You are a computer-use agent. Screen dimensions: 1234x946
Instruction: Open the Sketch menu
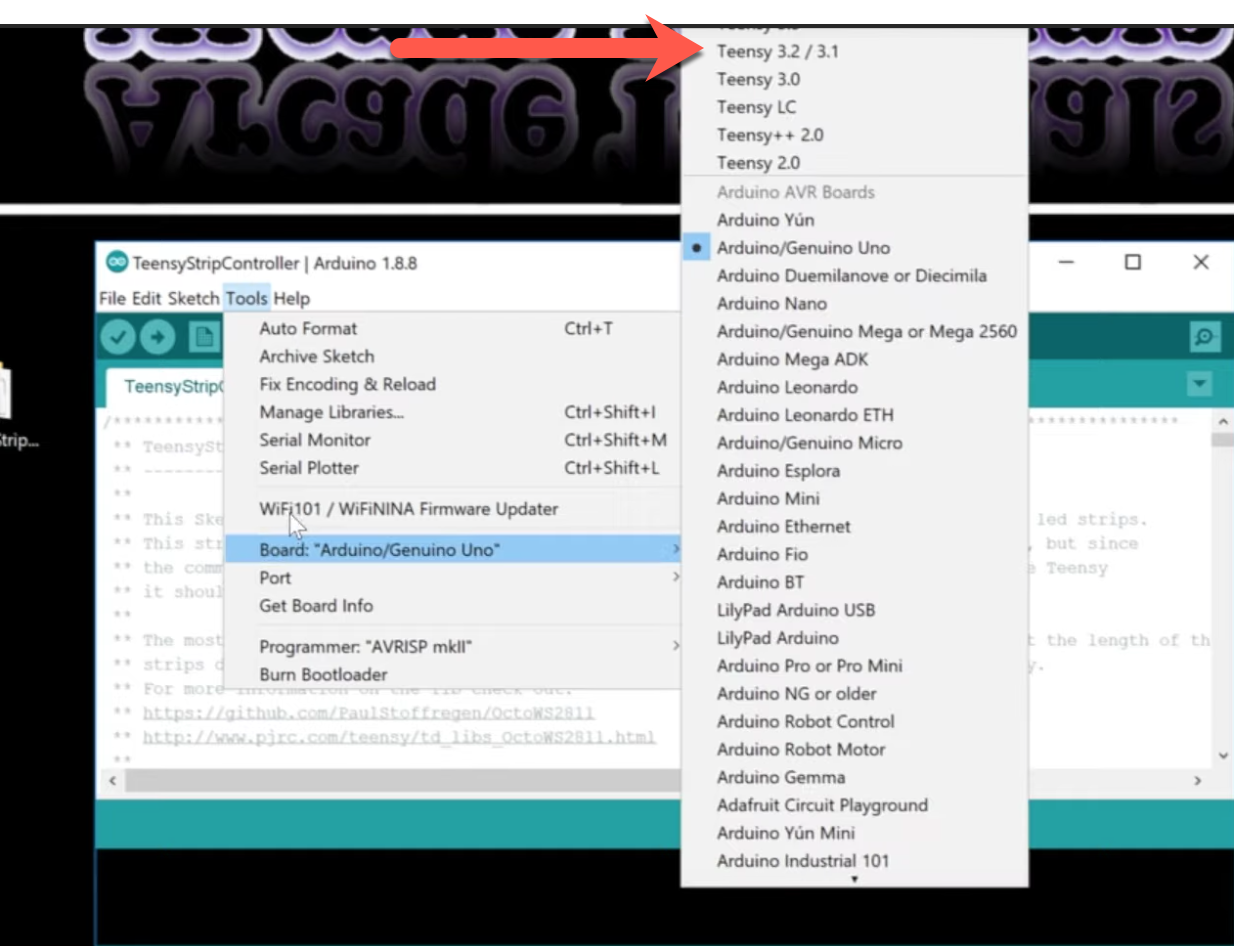pos(193,298)
